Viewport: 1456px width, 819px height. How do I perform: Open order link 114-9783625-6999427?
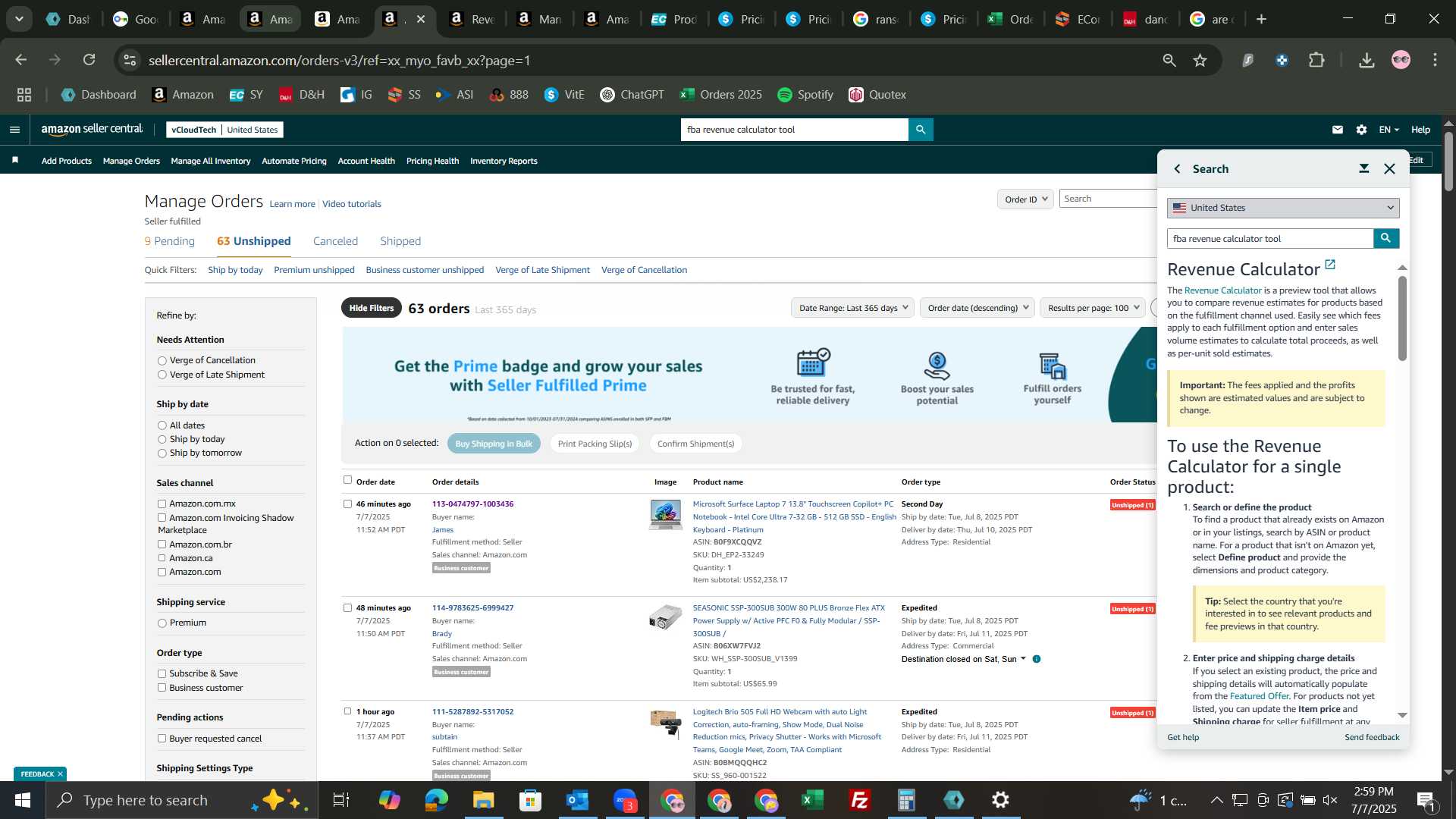pyautogui.click(x=472, y=607)
